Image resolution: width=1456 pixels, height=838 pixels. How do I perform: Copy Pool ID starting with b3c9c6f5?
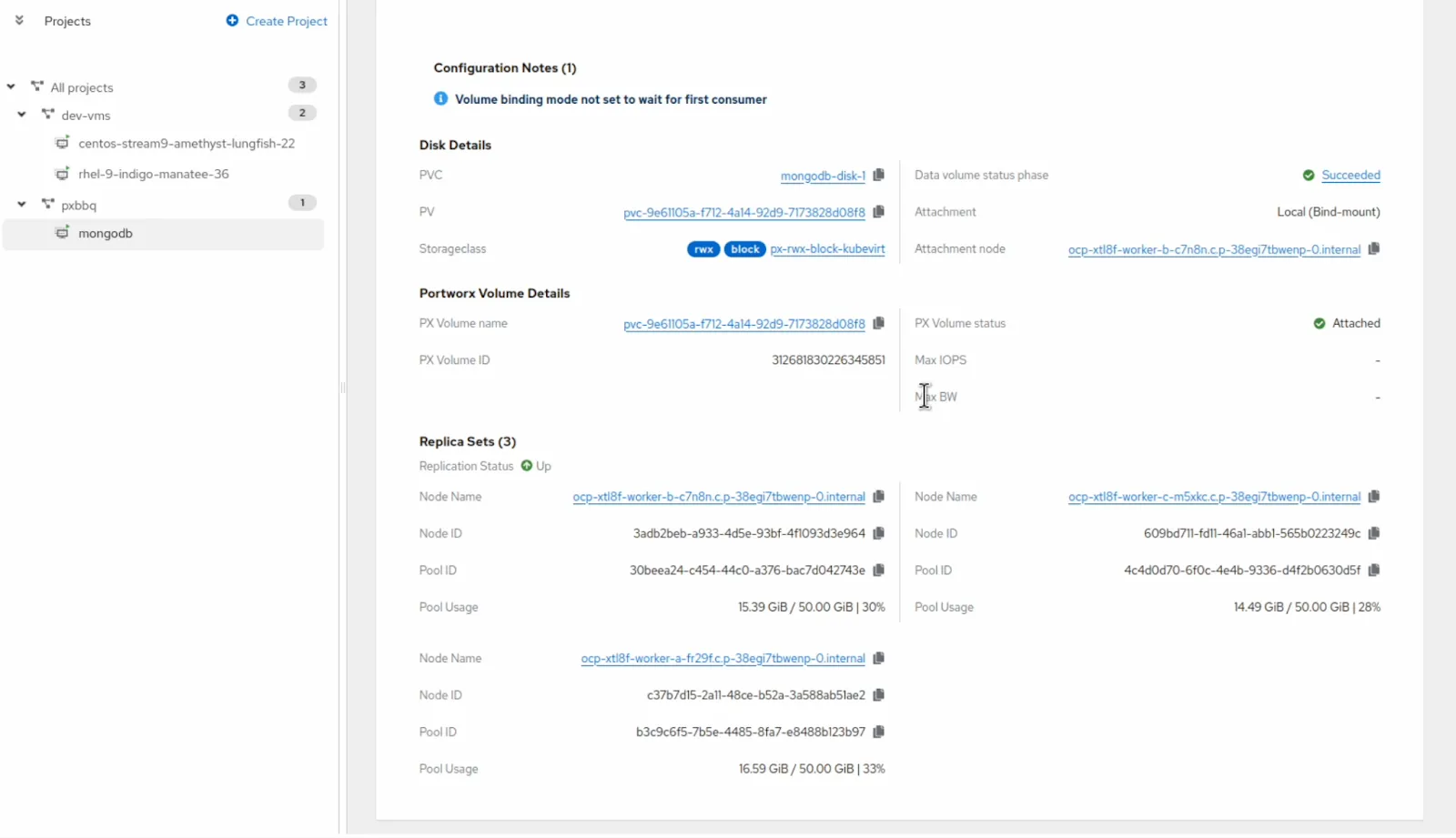[x=878, y=732]
